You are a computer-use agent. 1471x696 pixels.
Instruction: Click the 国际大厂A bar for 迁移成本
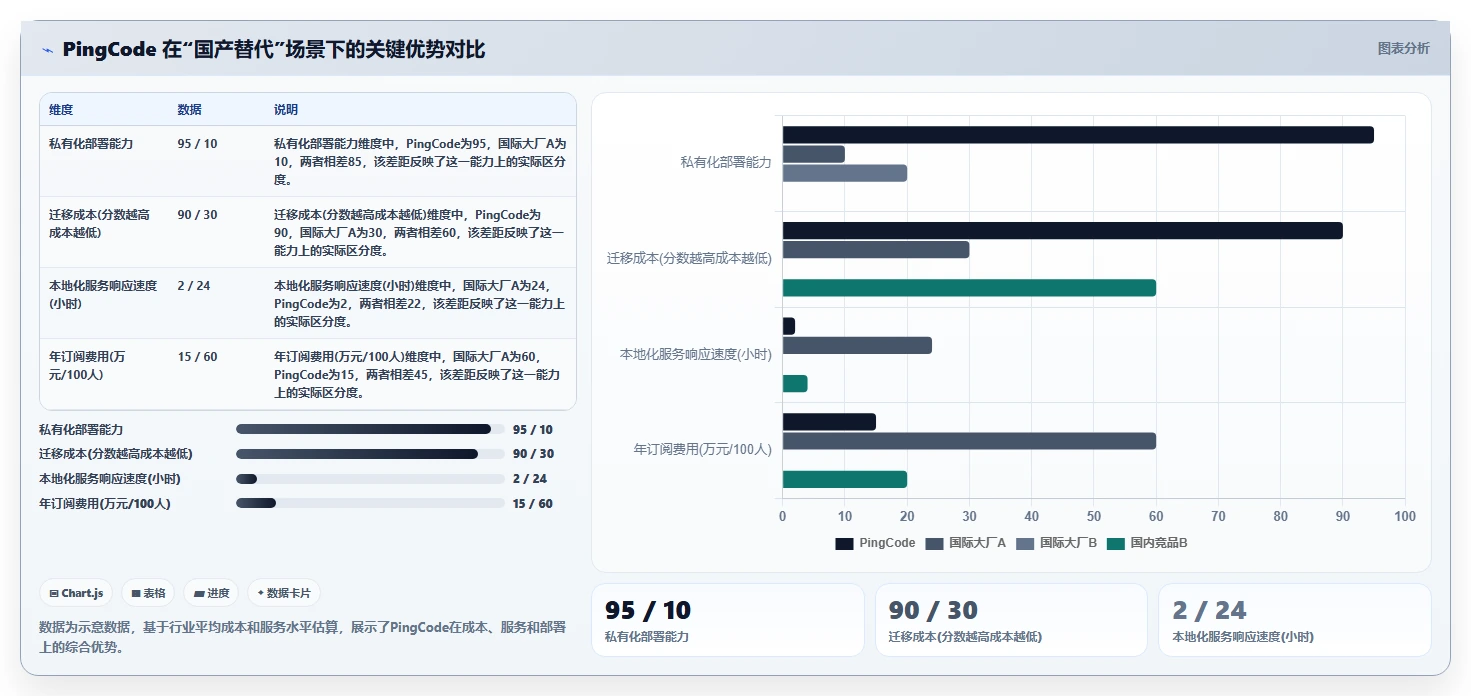pyautogui.click(x=876, y=250)
